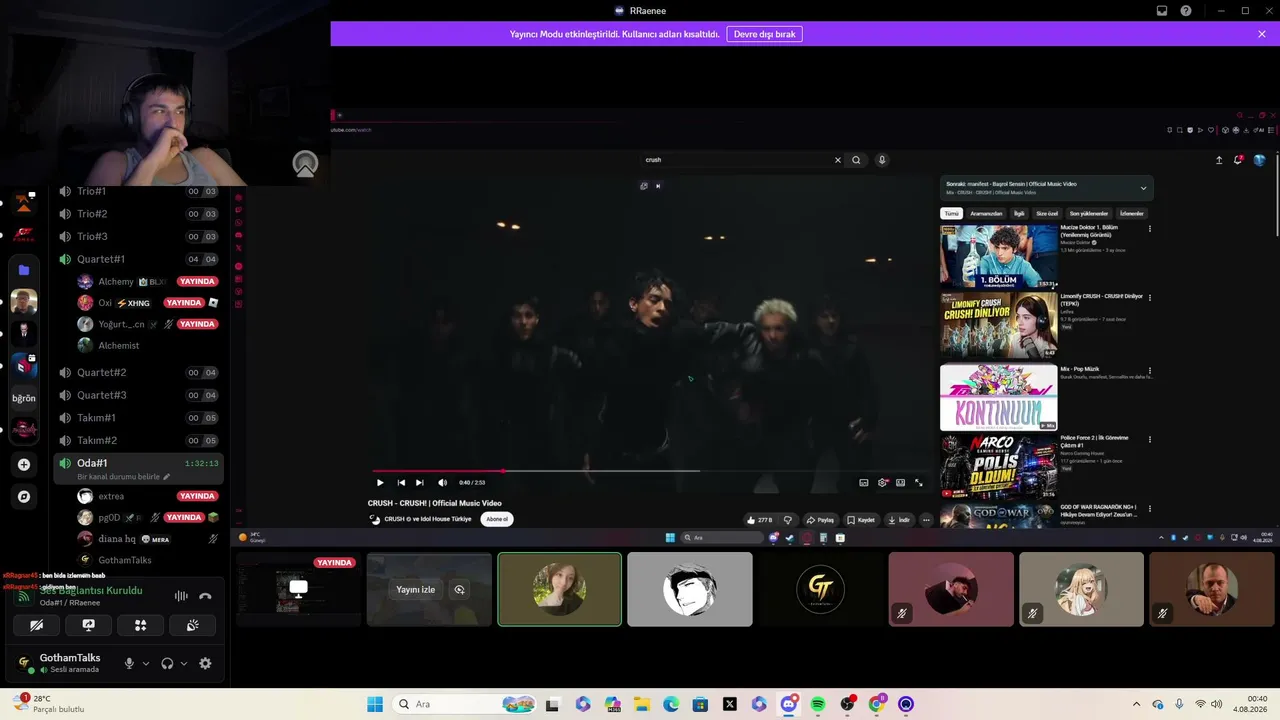
Task: Join the Trio#3 voice channel
Action: click(x=138, y=236)
